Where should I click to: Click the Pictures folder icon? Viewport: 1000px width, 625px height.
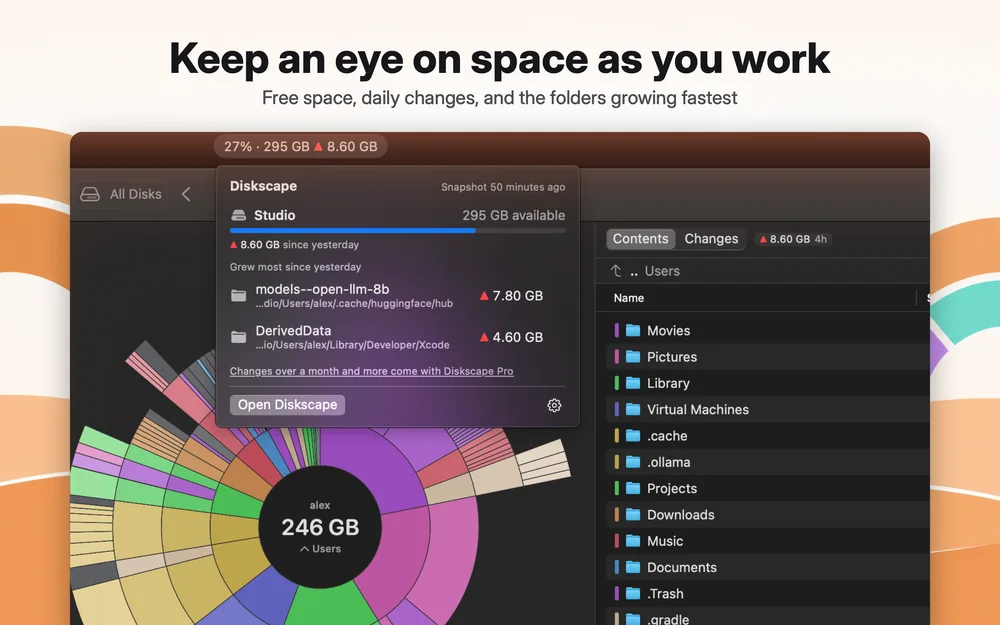coord(633,357)
